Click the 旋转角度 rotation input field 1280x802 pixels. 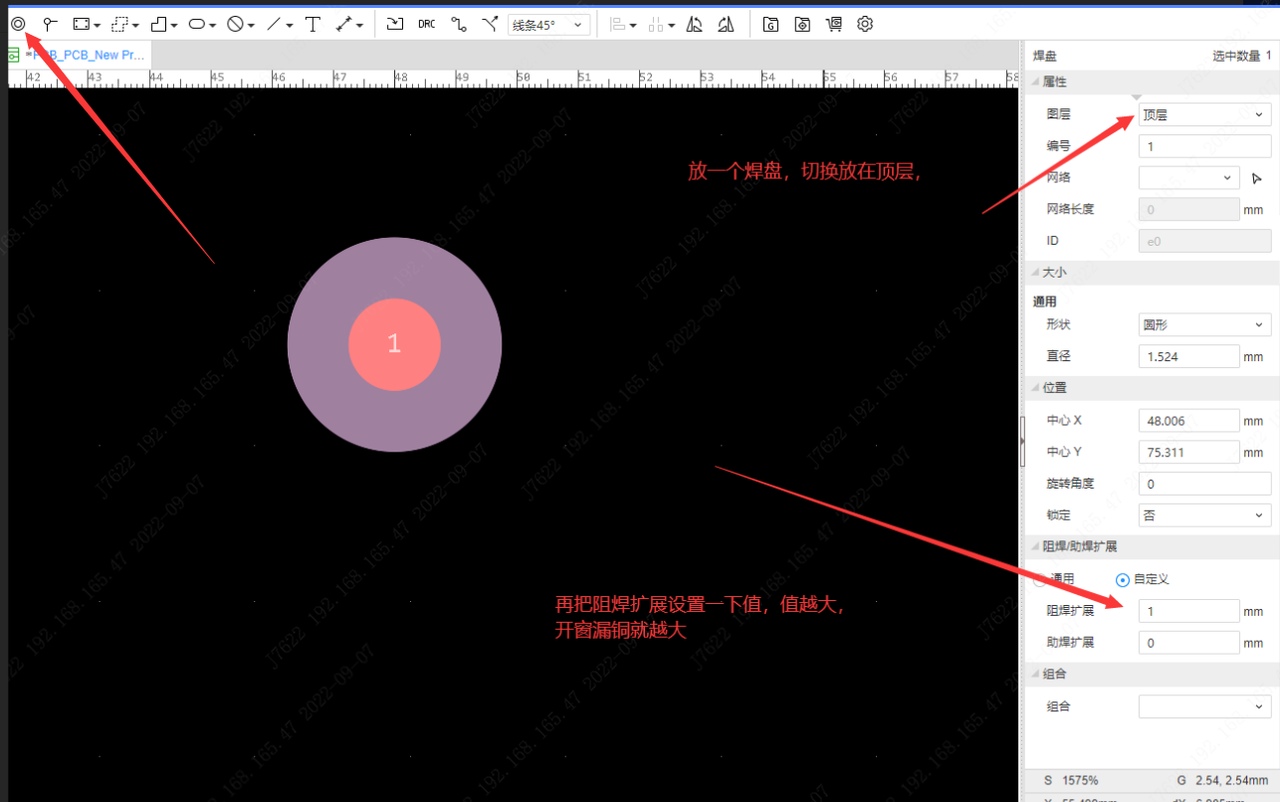1205,484
